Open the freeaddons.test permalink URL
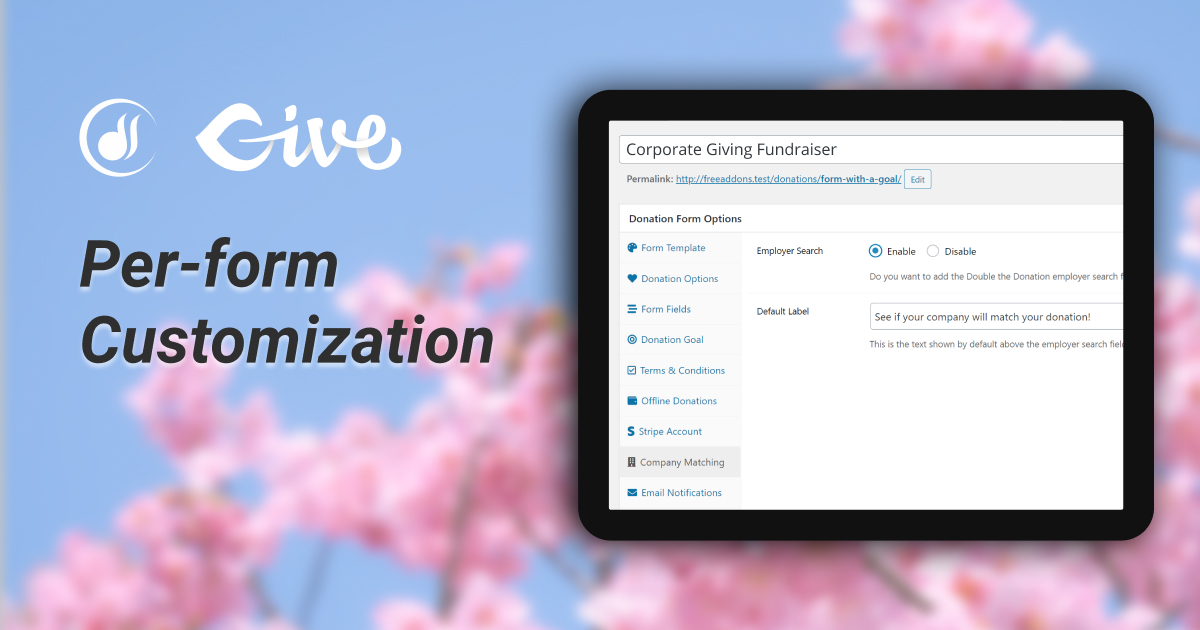The image size is (1200, 630). click(789, 179)
